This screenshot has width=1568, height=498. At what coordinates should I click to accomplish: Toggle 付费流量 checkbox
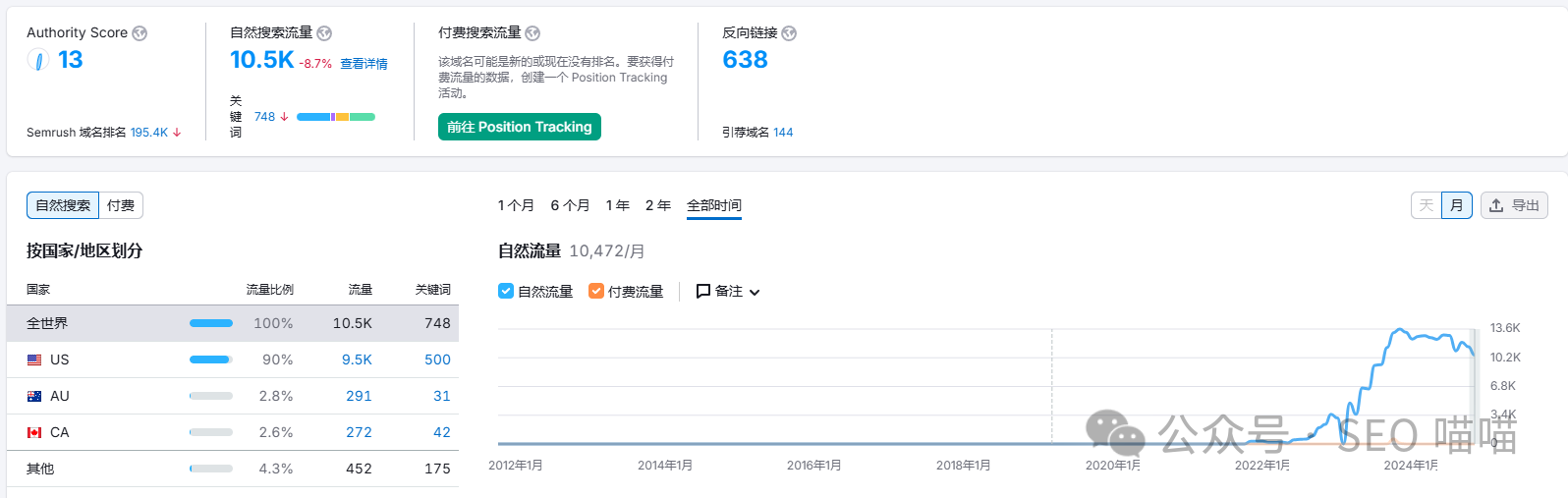(596, 291)
